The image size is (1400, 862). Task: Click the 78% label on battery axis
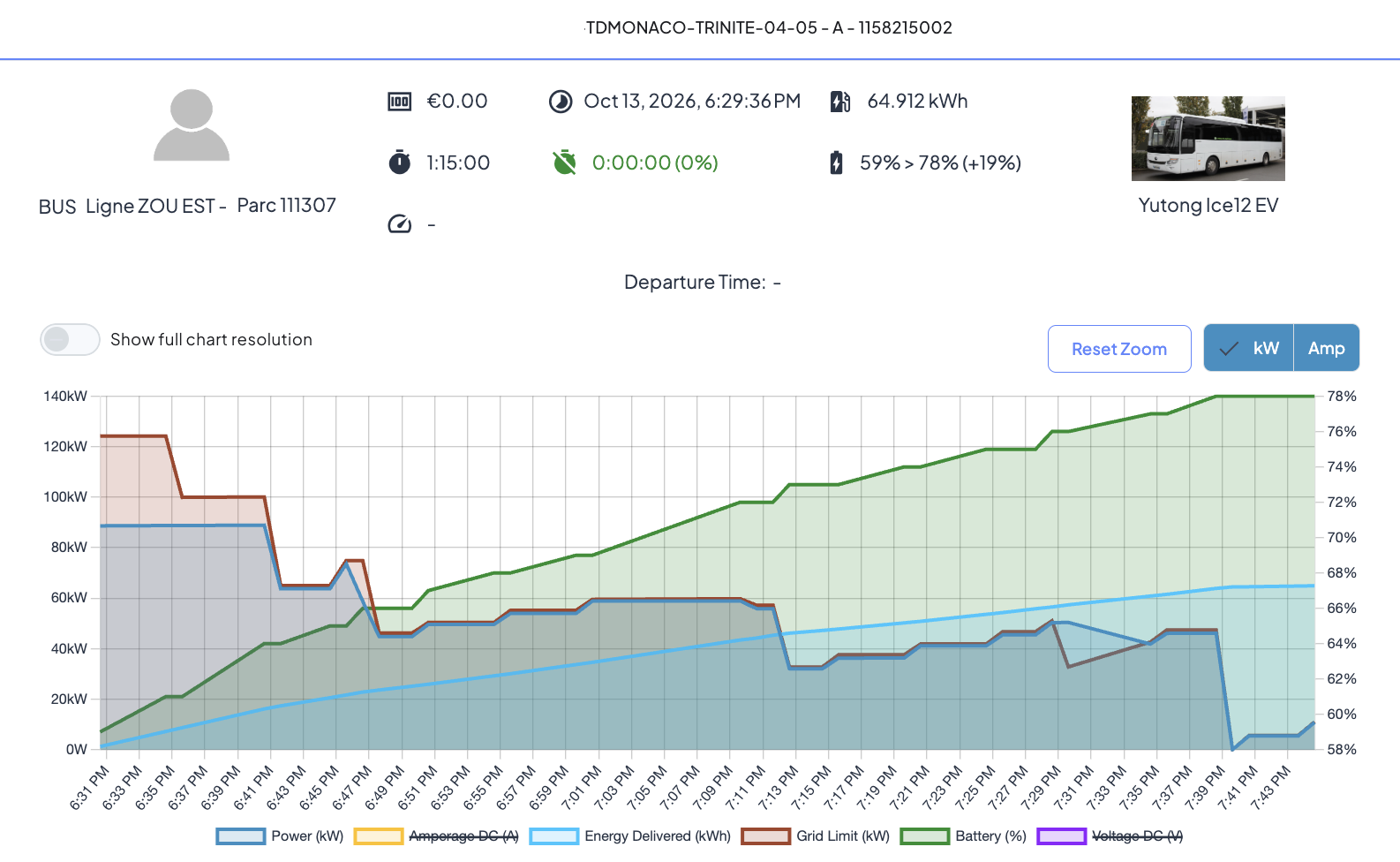coord(1342,397)
